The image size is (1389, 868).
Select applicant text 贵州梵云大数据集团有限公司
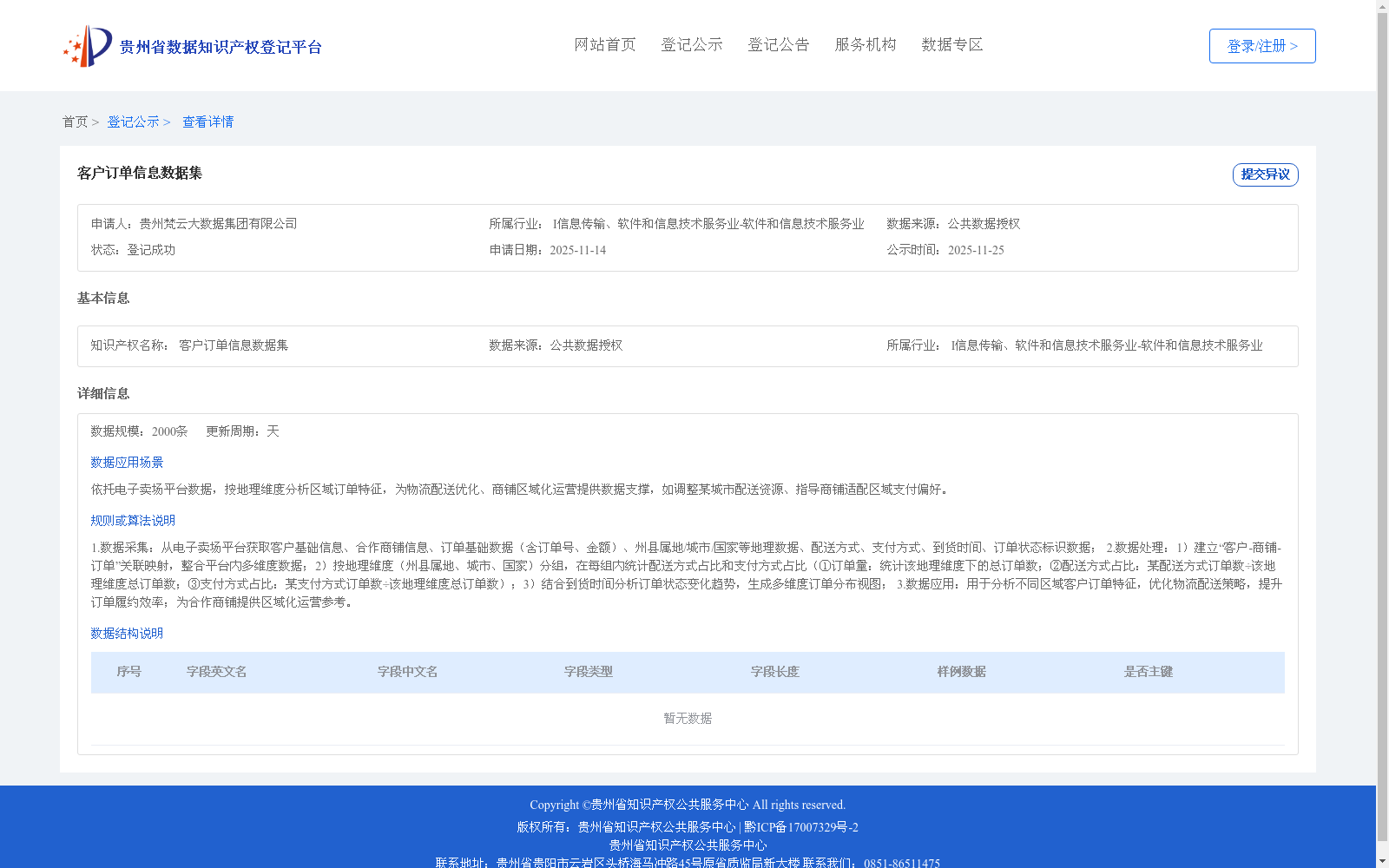tap(218, 224)
